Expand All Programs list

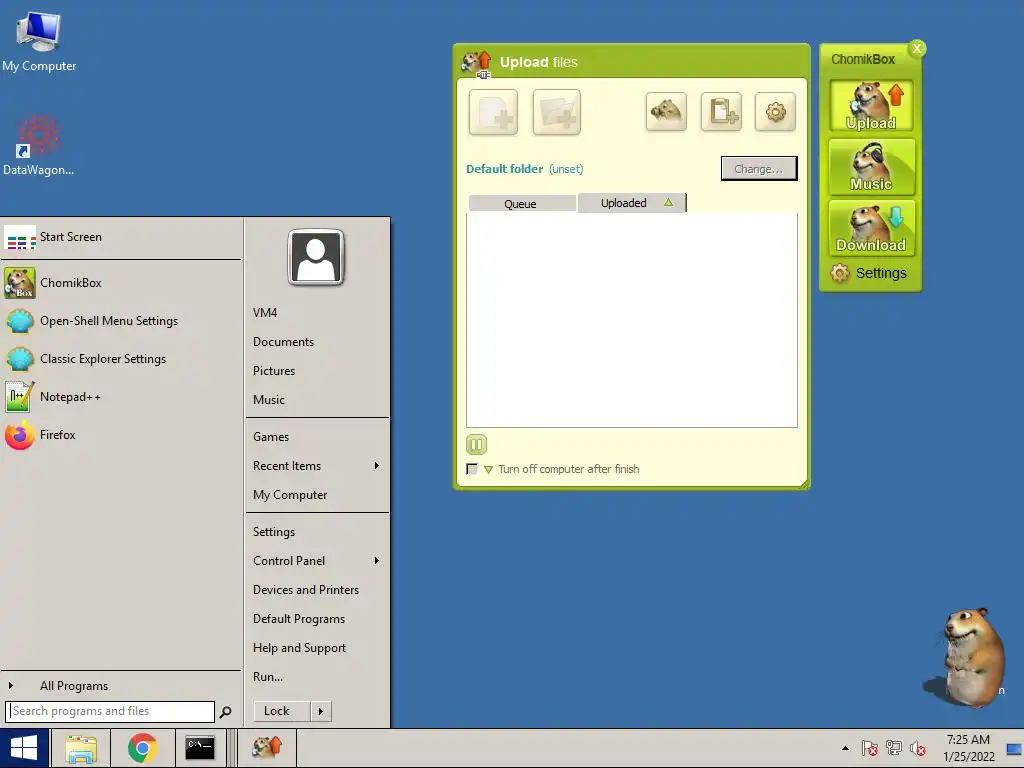pyautogui.click(x=121, y=686)
